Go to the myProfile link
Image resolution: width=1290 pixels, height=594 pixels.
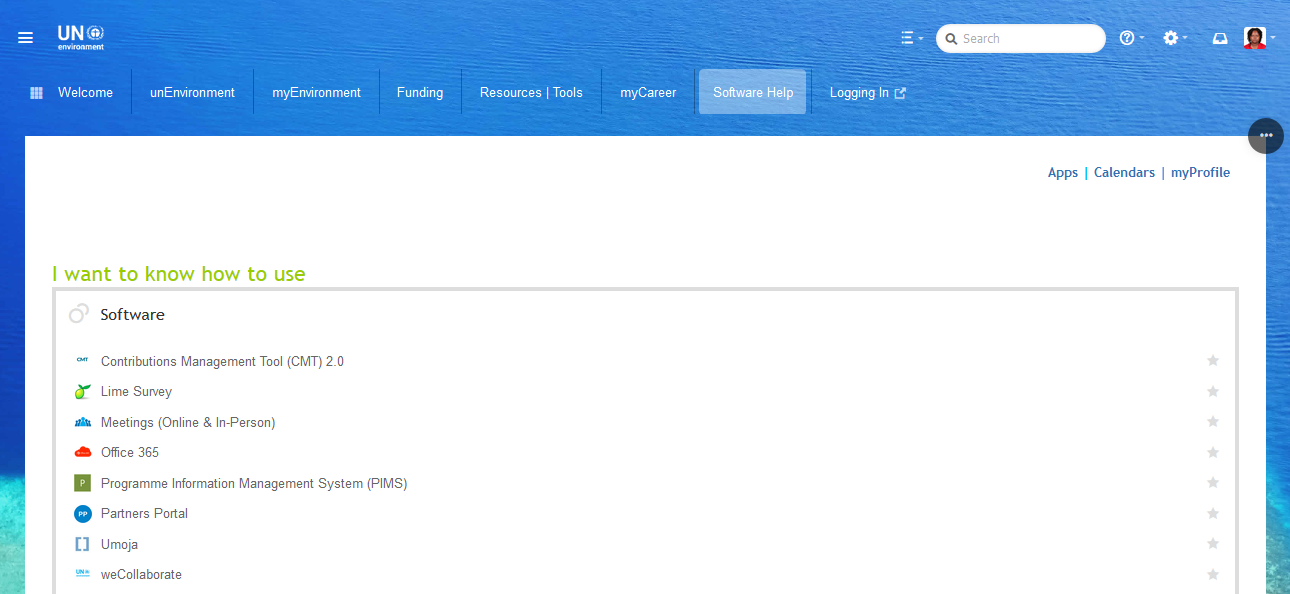tap(1200, 173)
